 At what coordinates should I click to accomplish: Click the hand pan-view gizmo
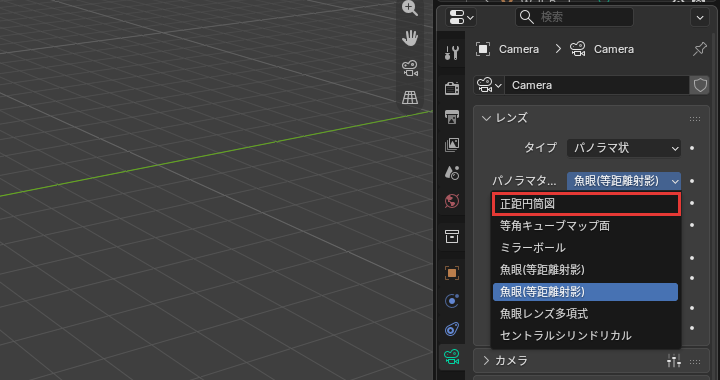pyautogui.click(x=410, y=38)
